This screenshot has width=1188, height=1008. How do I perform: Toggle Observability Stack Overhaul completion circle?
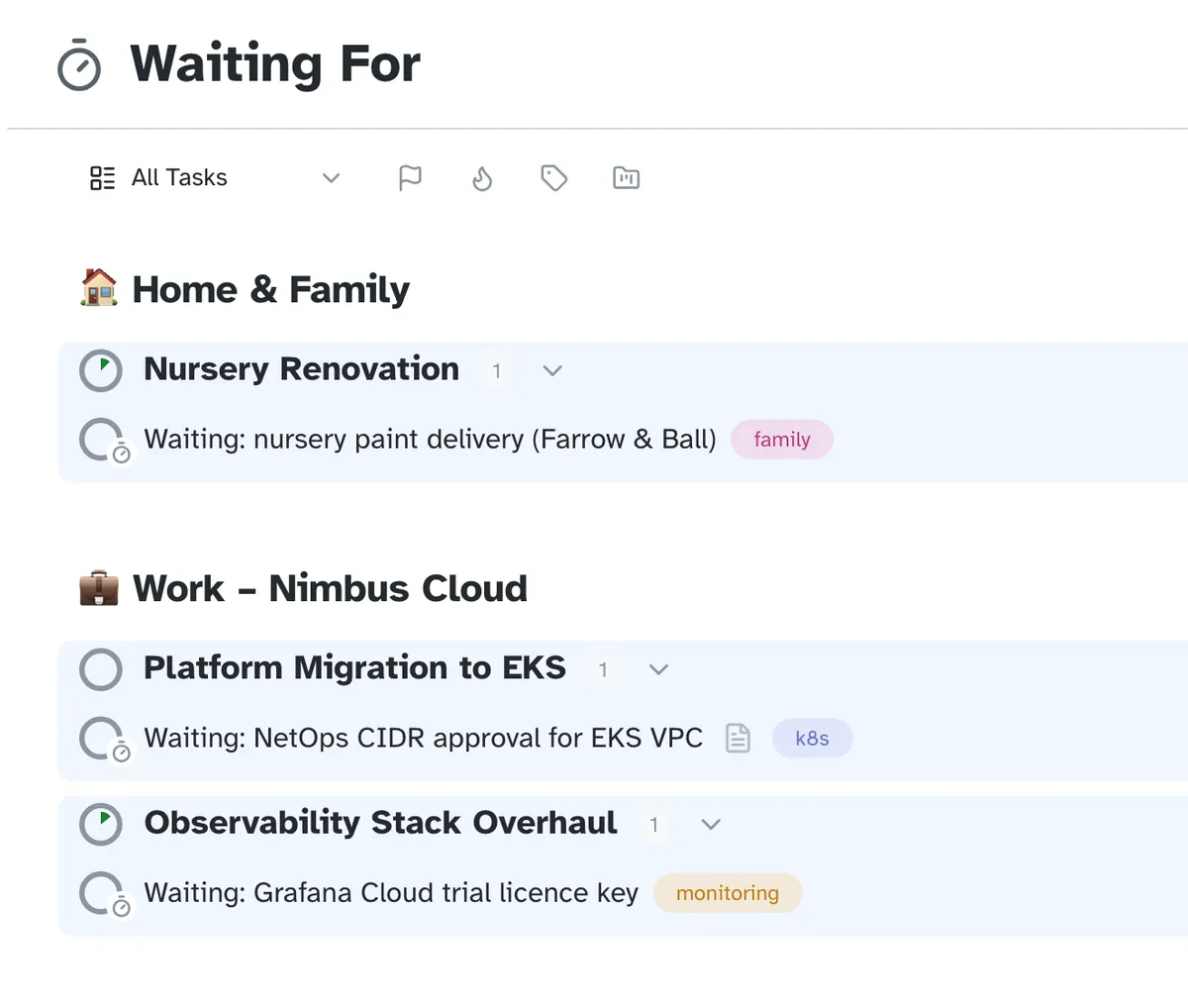(101, 824)
